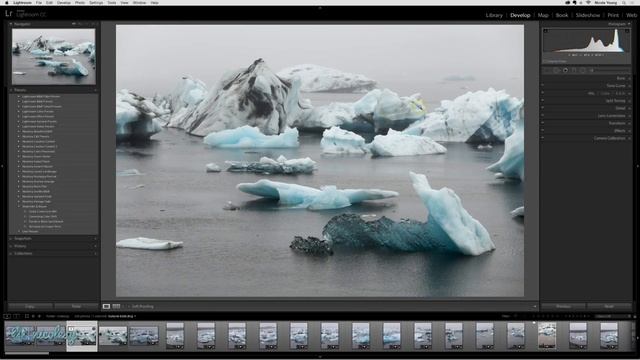Screen dimensions: 640x360
Task: Switch to the Library module
Action: (494, 15)
